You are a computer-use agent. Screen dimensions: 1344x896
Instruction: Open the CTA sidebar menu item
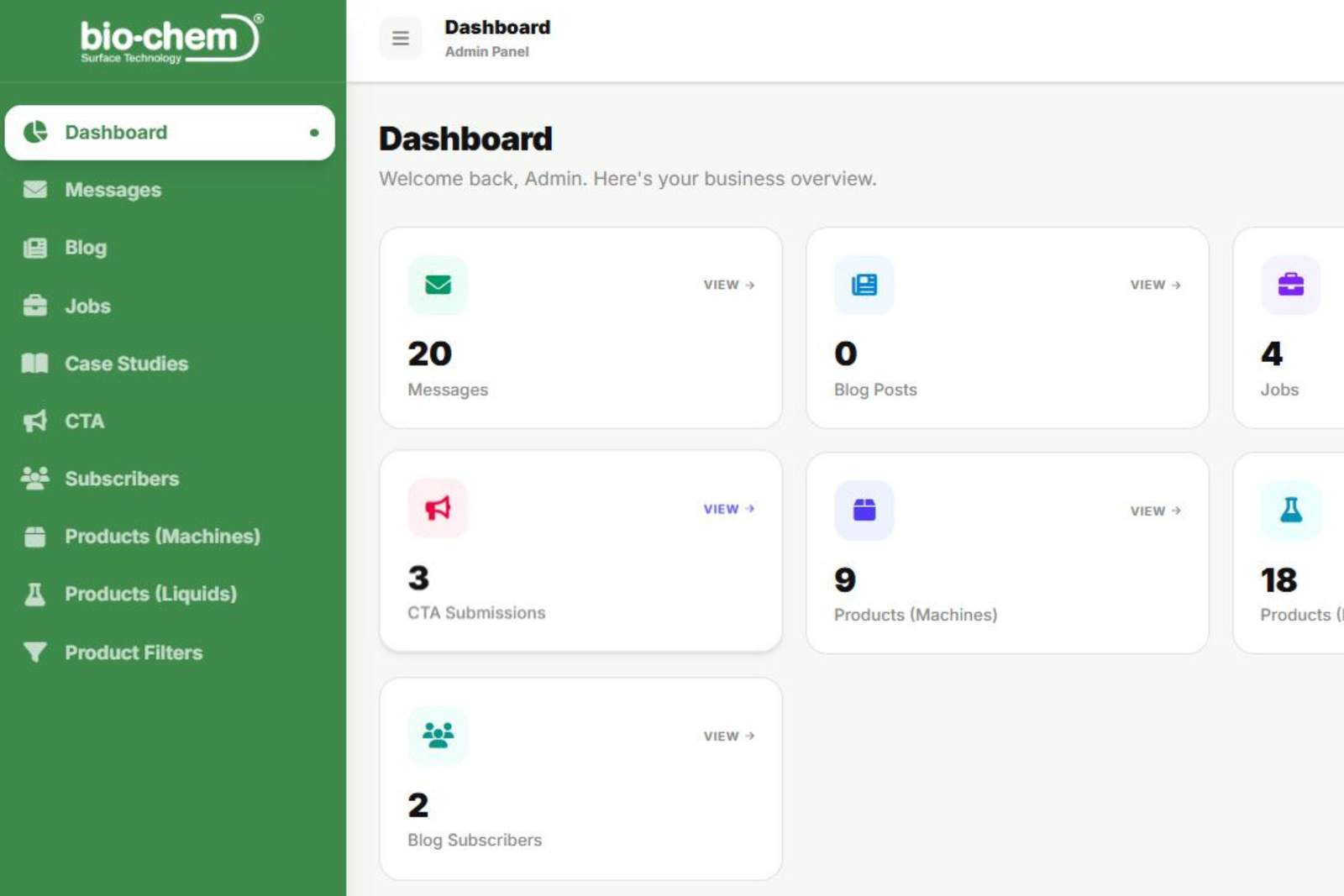click(x=170, y=421)
